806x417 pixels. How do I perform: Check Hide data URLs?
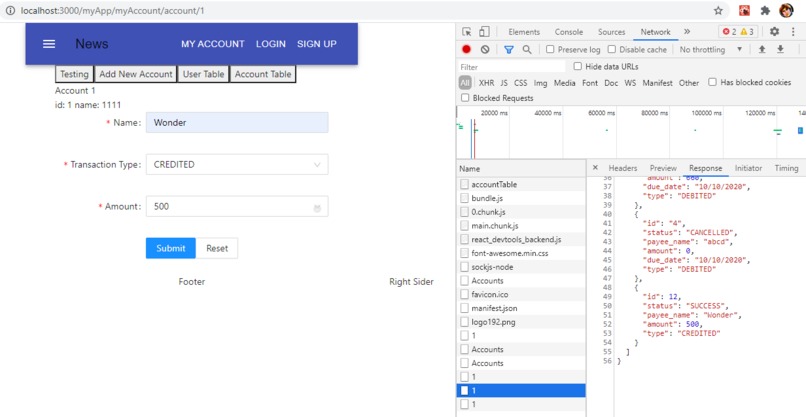578,66
